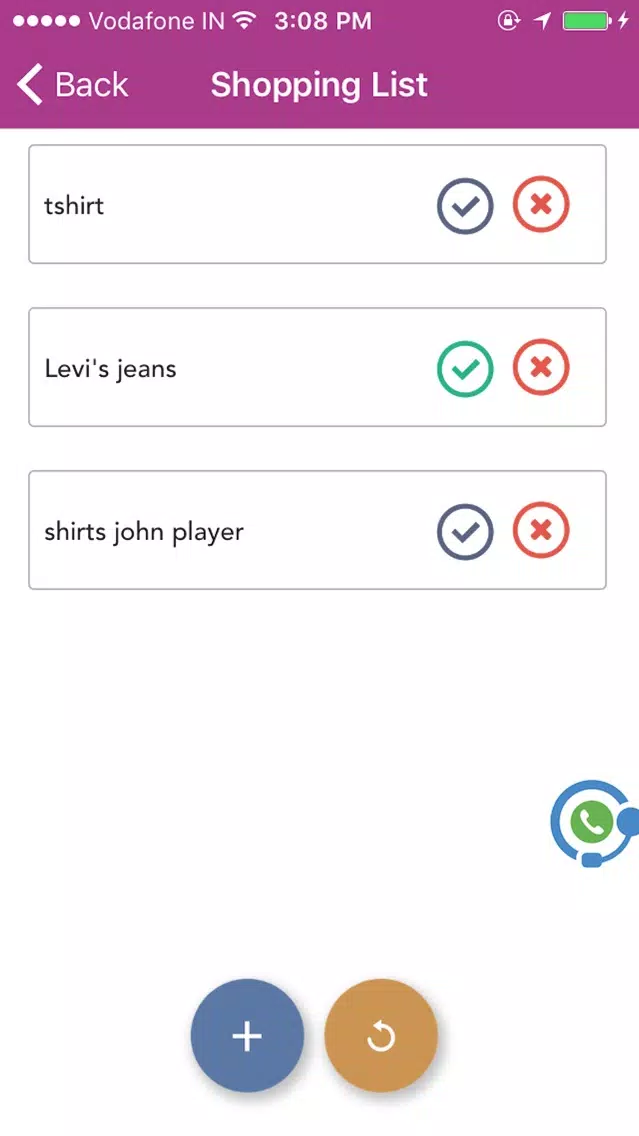Tap the rotation lock status icon
Viewport: 639px width, 1136px height.
click(509, 21)
